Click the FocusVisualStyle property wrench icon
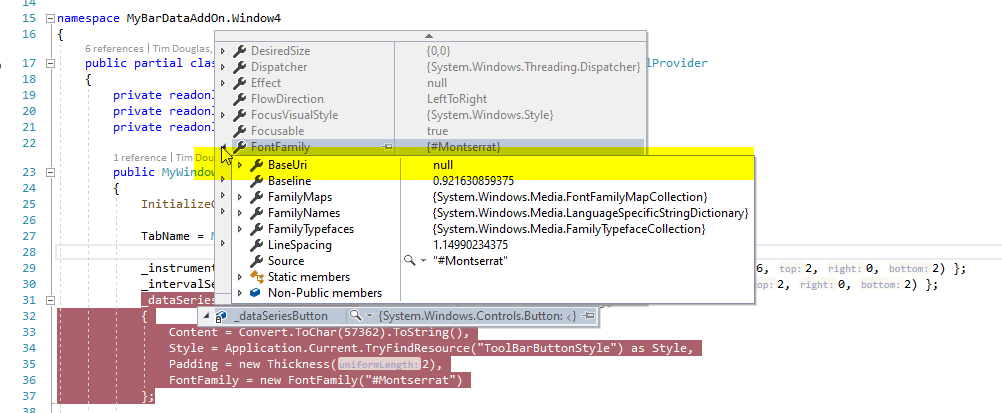The height and width of the screenshot is (413, 1002). pos(240,115)
